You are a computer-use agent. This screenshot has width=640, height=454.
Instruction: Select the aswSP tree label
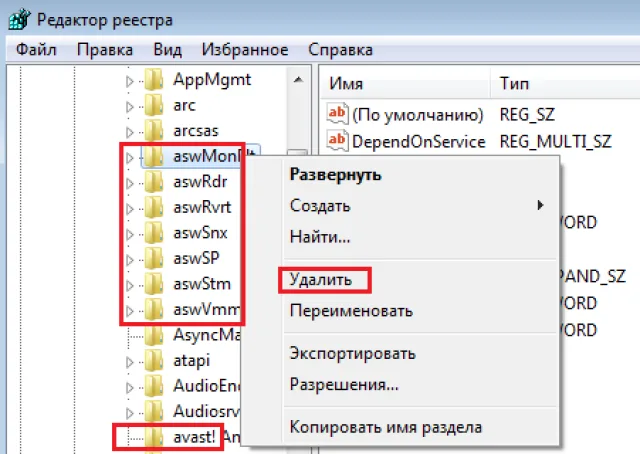coord(196,258)
